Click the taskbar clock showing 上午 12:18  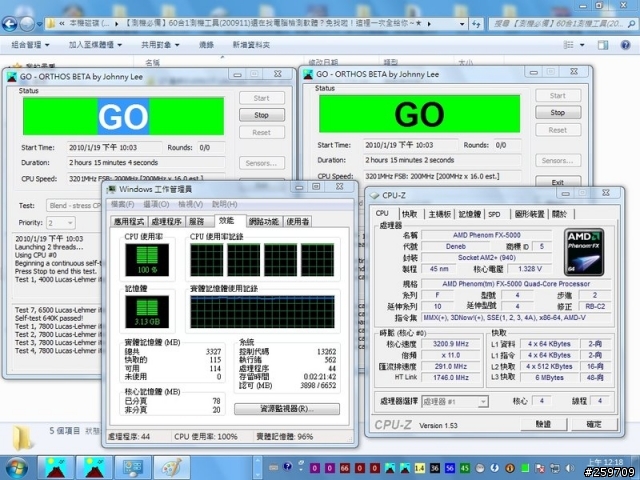point(607,462)
